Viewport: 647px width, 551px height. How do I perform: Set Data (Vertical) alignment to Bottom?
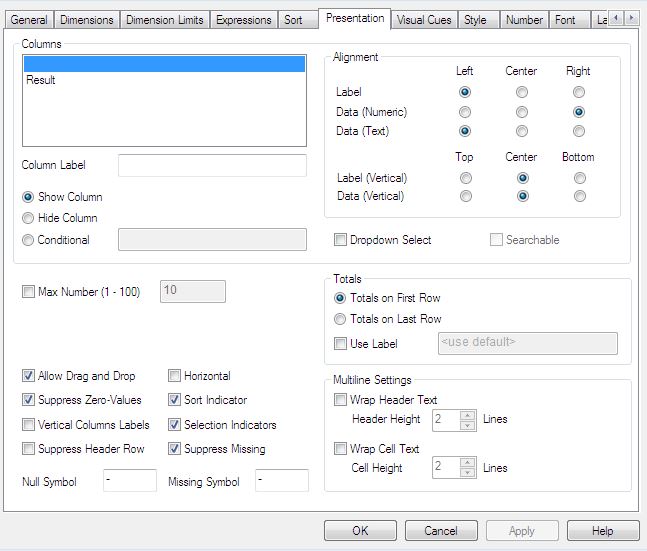coord(578,196)
